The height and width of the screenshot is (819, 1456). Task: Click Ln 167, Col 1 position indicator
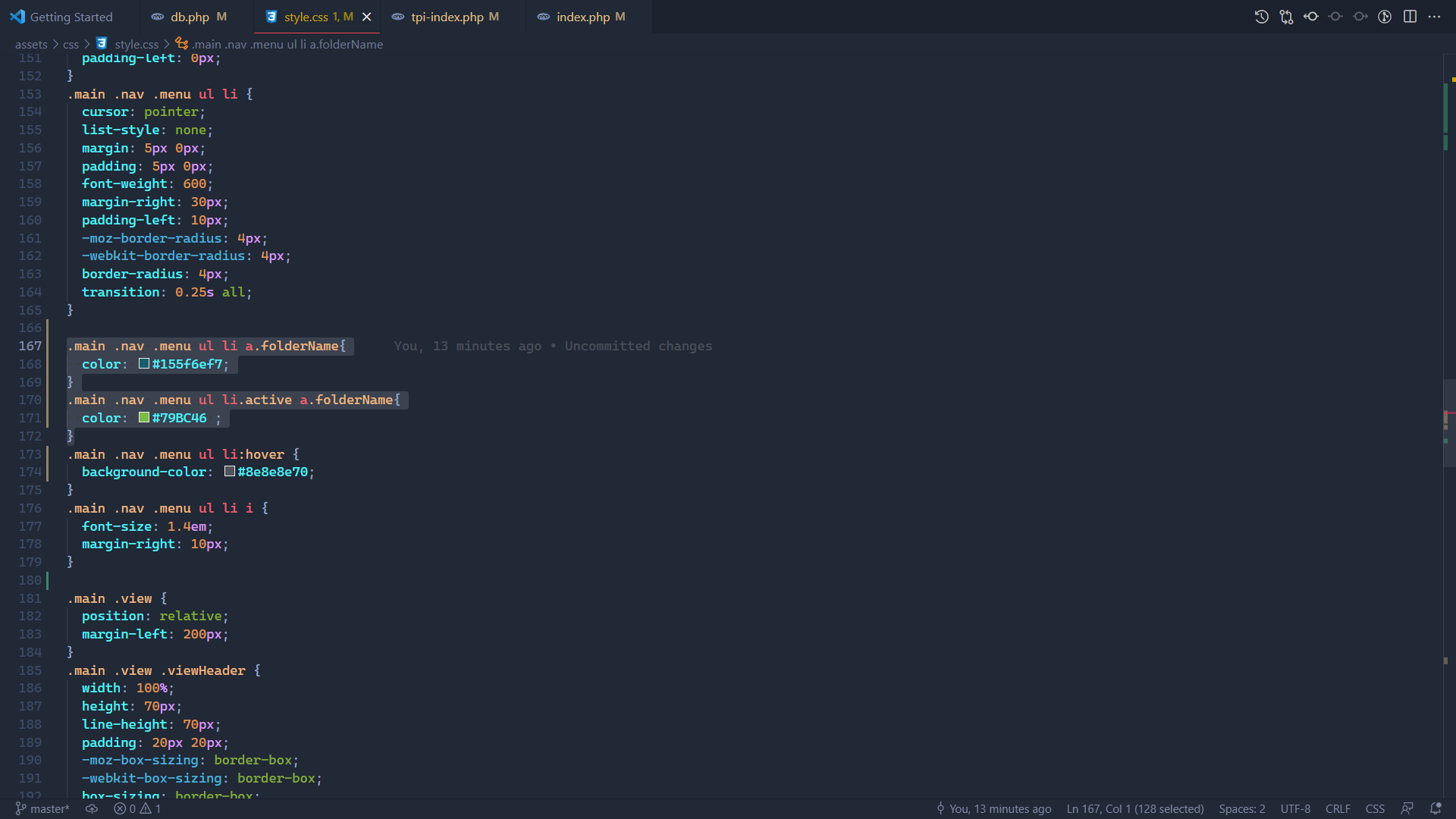click(1135, 809)
